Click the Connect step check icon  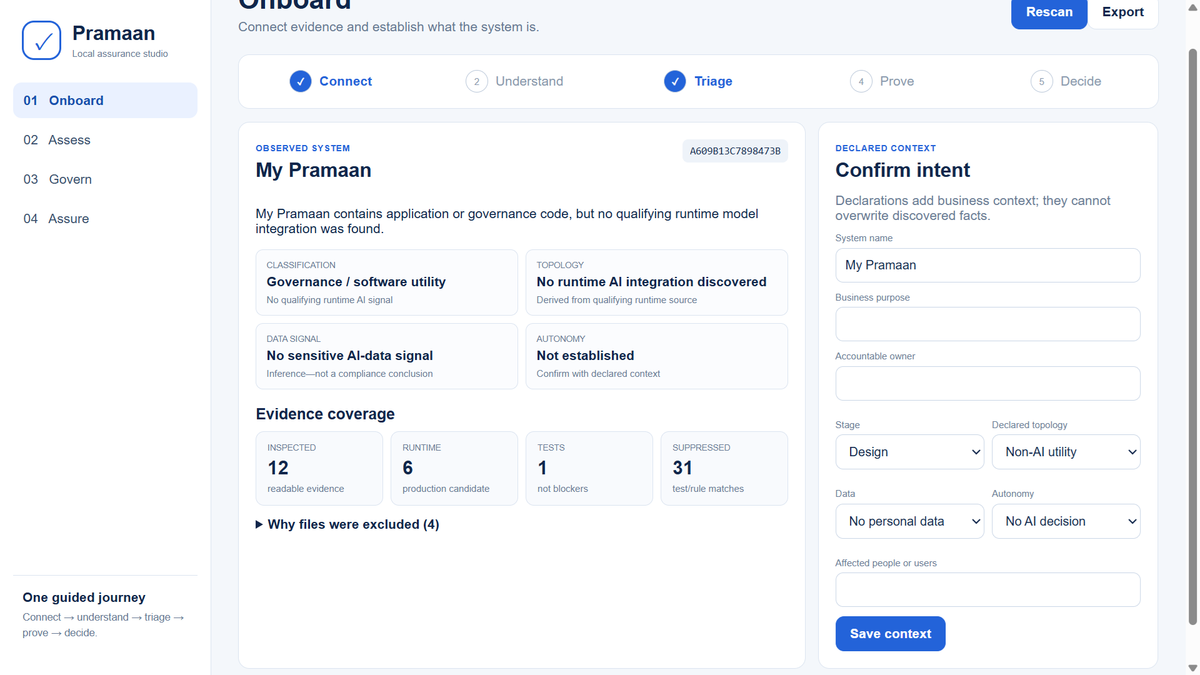300,81
